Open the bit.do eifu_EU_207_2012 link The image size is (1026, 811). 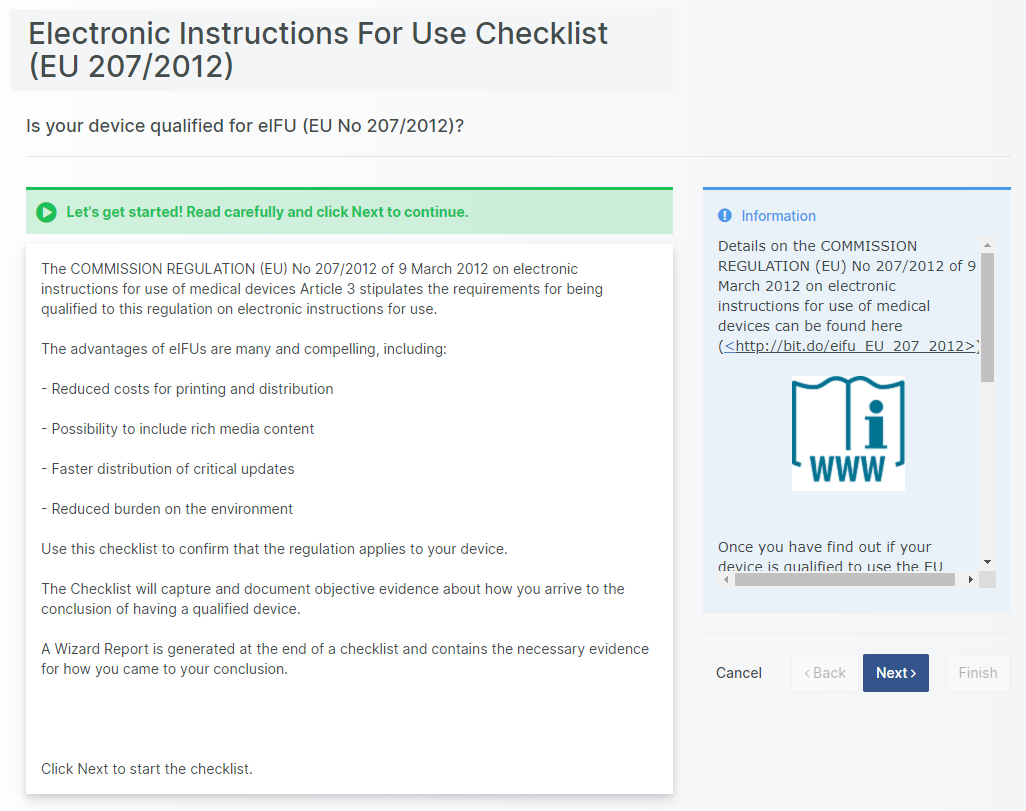(x=850, y=346)
